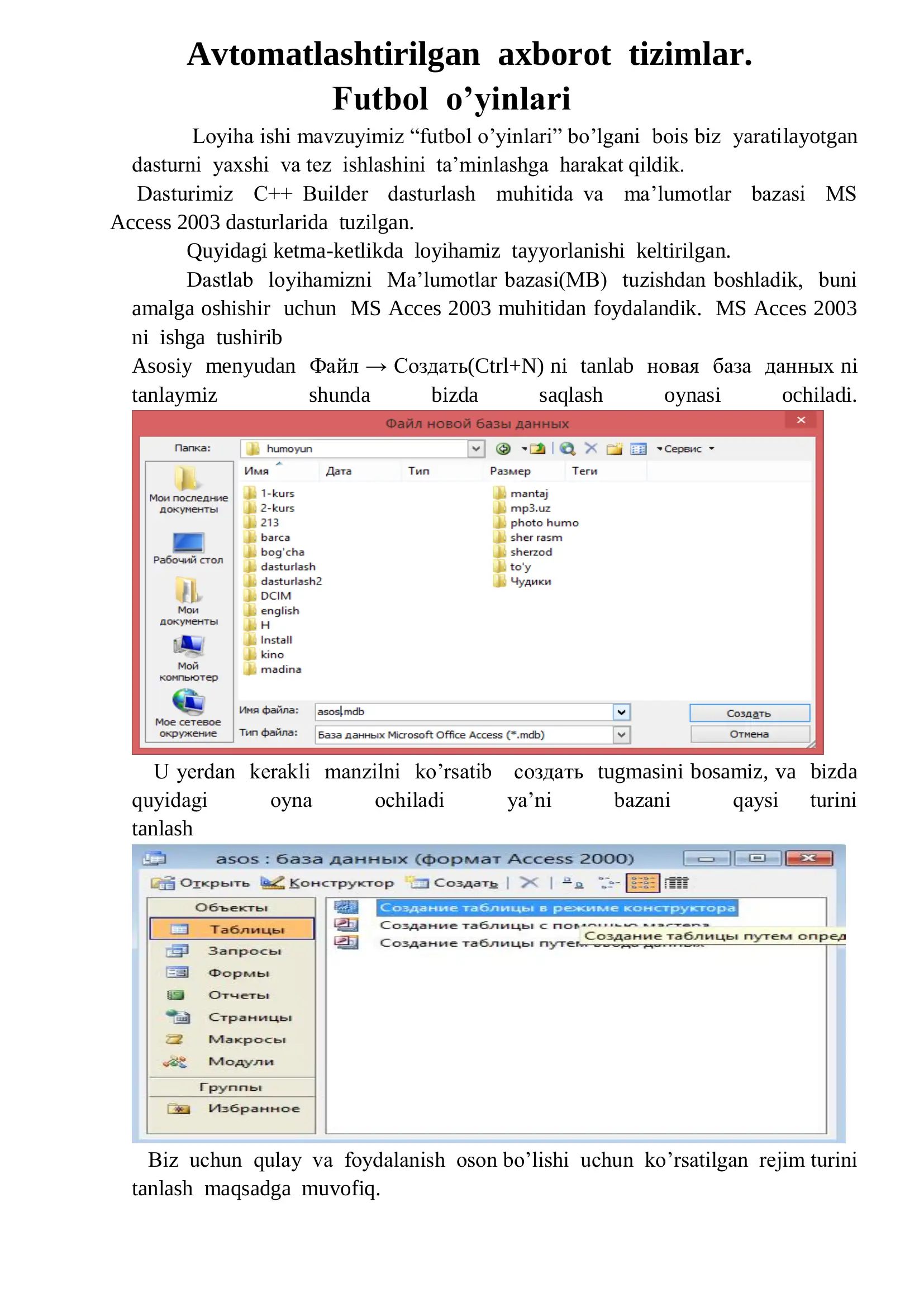
Task: Select Создание таблицы с помощью мастера
Action: [x=545, y=925]
